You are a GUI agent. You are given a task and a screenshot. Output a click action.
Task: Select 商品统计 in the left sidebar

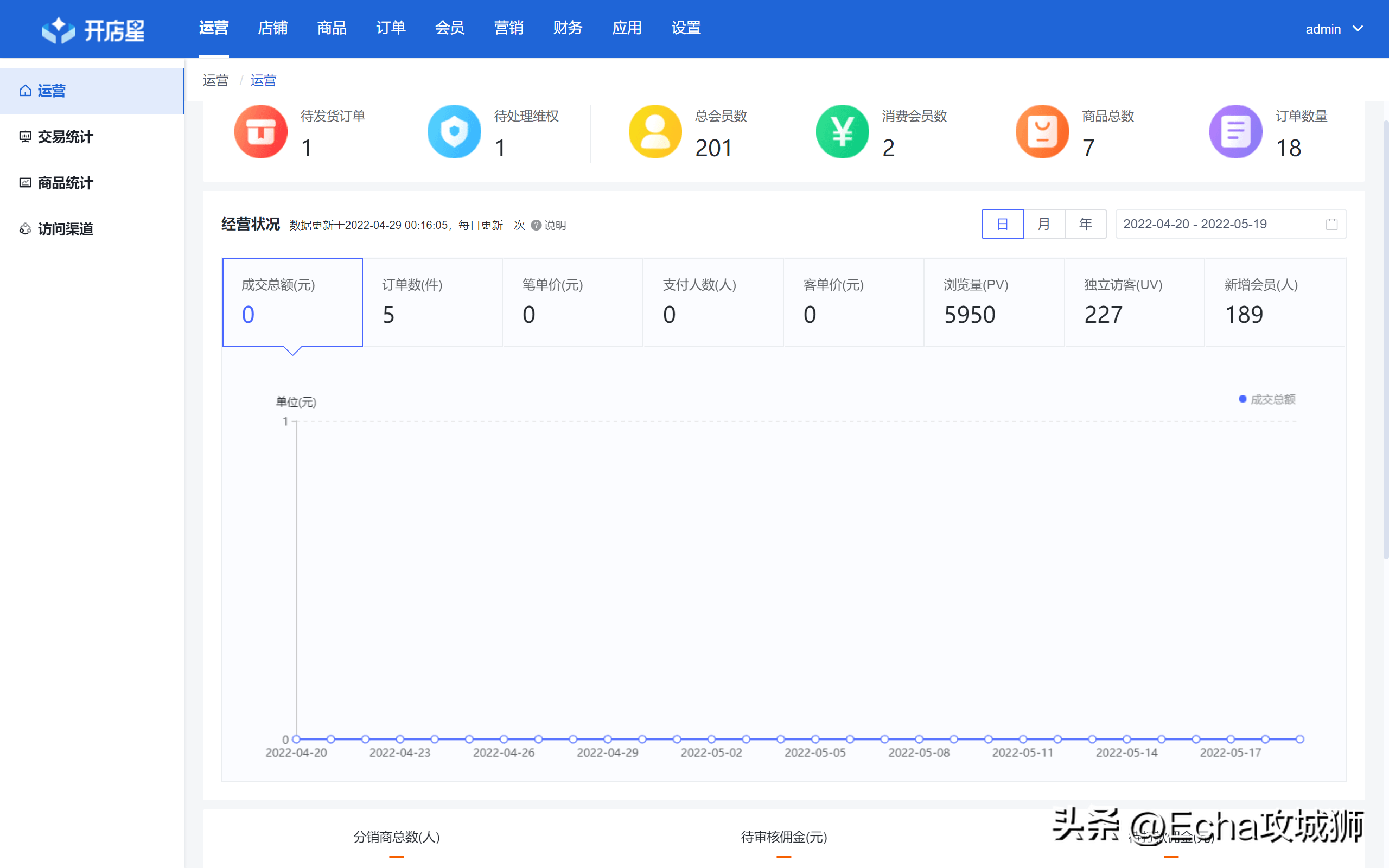point(92,183)
